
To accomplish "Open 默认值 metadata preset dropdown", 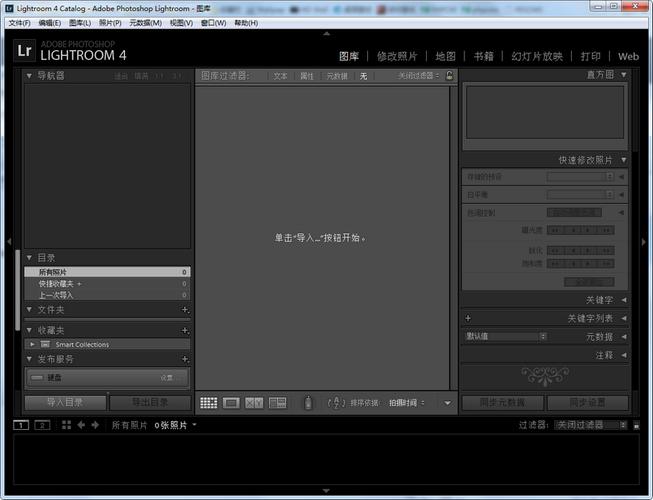I will pos(506,336).
